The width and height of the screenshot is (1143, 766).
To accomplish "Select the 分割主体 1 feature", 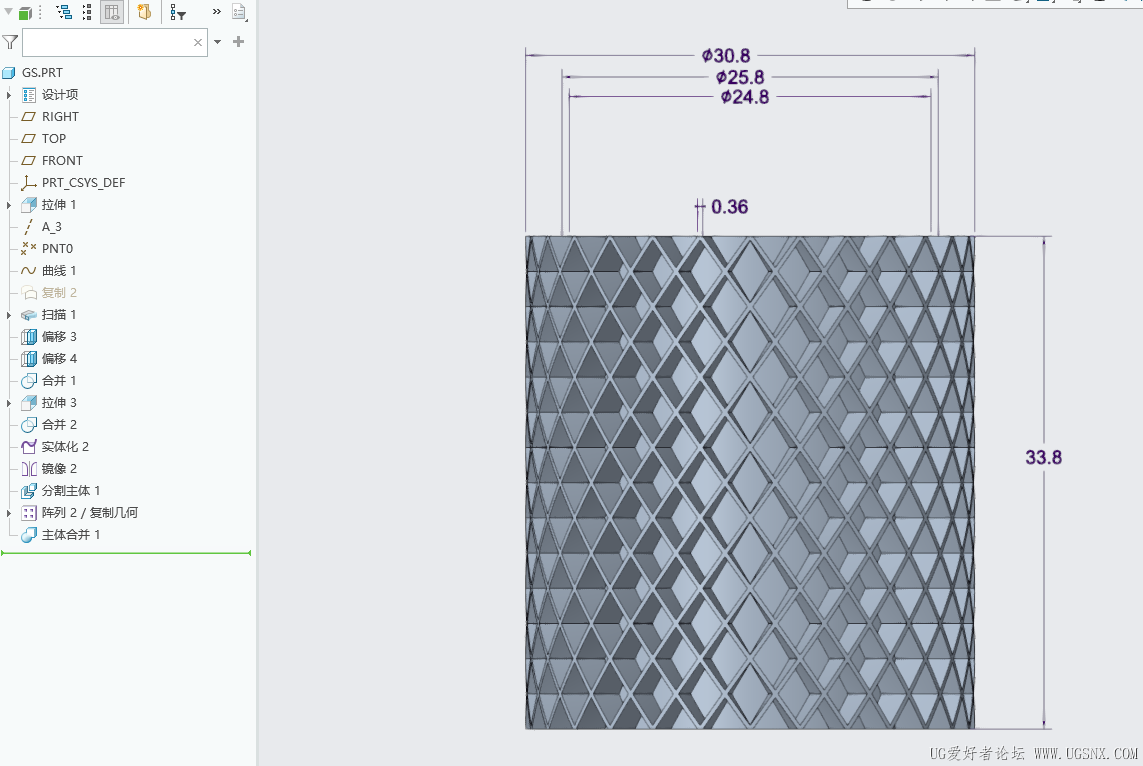I will point(61,491).
